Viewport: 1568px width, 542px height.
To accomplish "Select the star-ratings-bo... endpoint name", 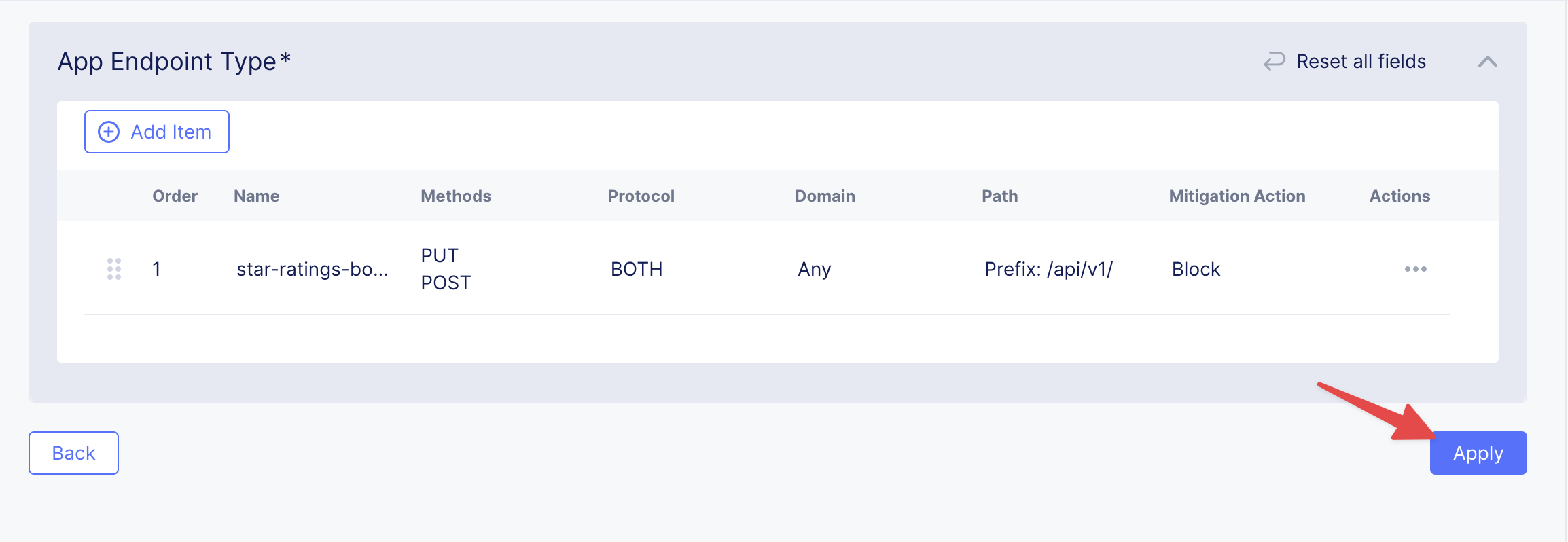I will tap(312, 269).
